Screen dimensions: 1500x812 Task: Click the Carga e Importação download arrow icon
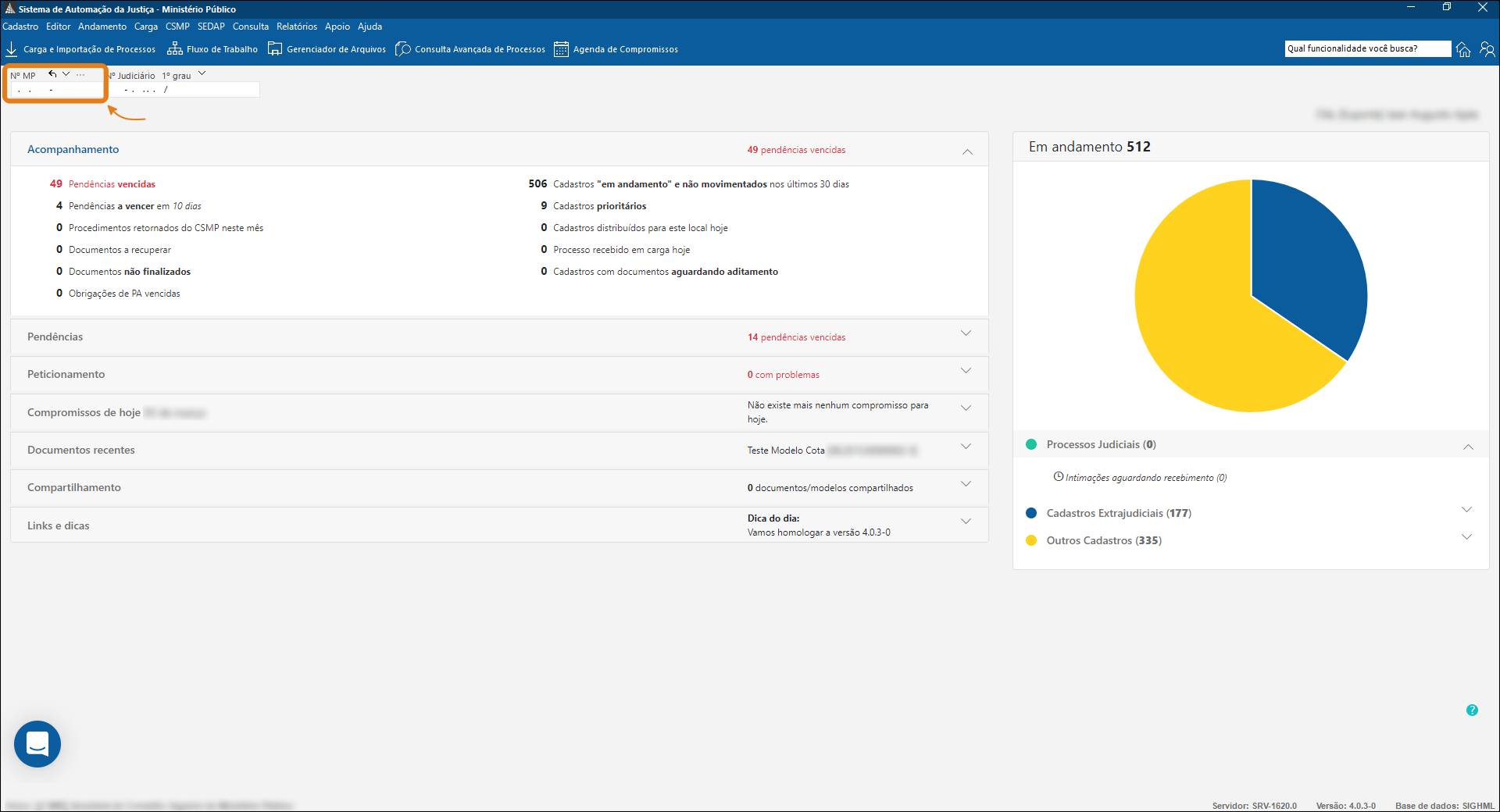pyautogui.click(x=12, y=49)
